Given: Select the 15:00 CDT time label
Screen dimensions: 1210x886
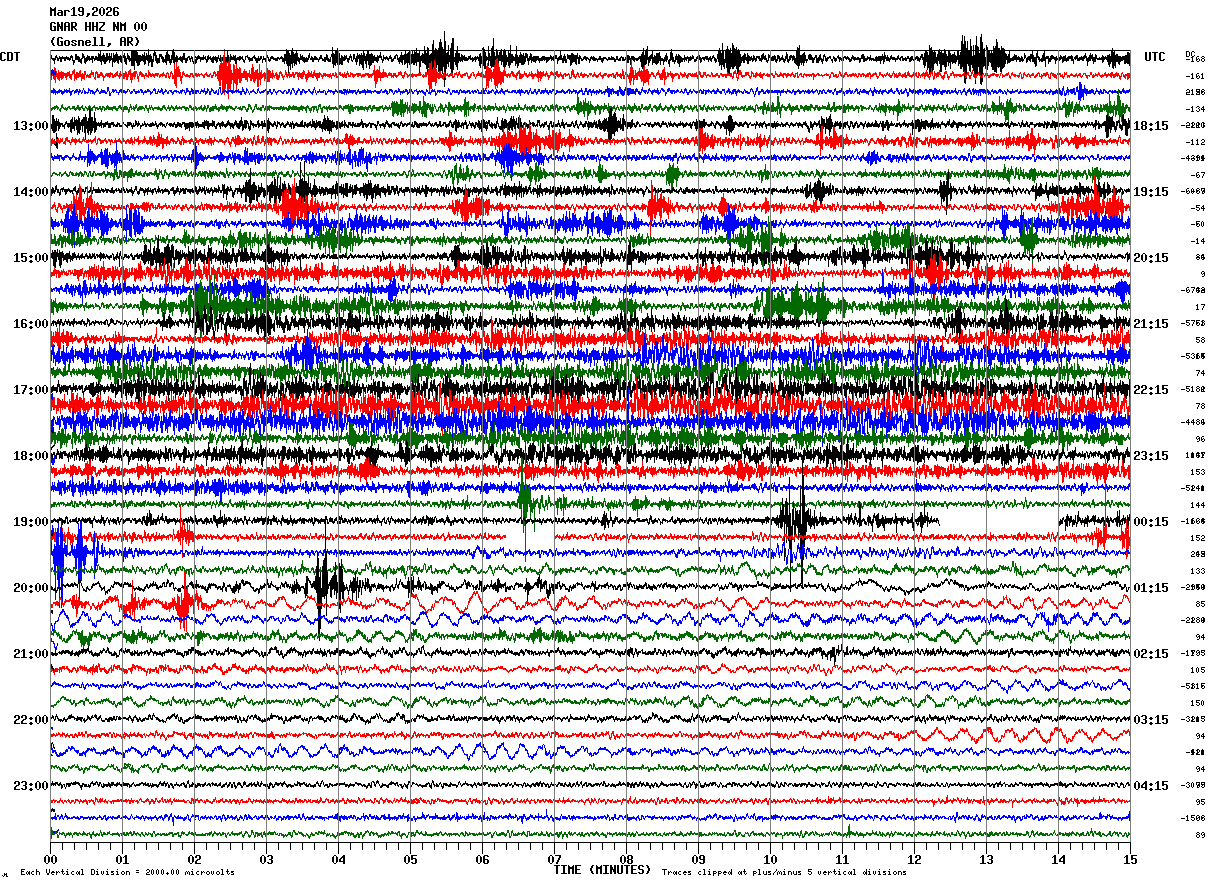Looking at the screenshot, I should tap(31, 258).
